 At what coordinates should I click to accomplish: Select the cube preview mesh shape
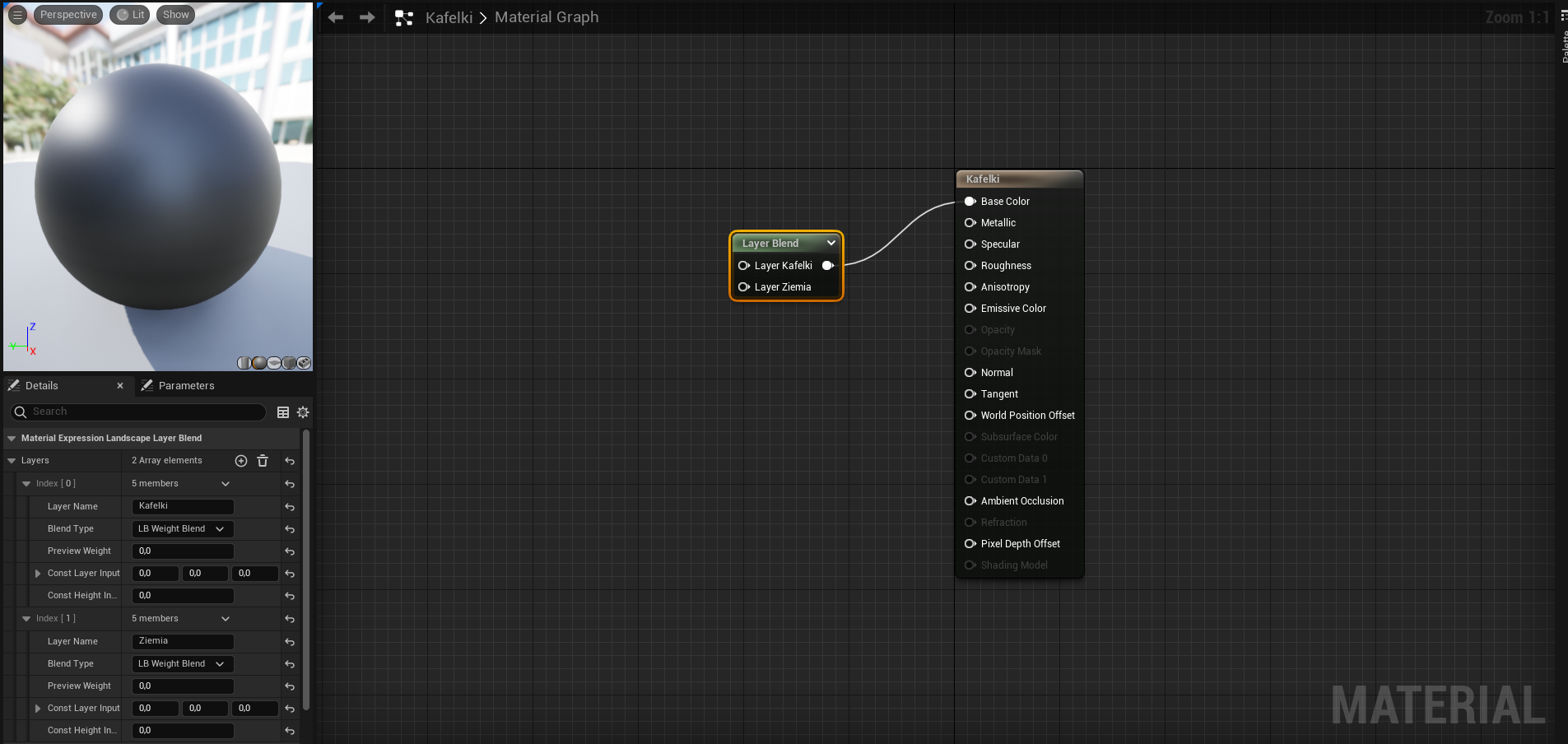[x=289, y=363]
